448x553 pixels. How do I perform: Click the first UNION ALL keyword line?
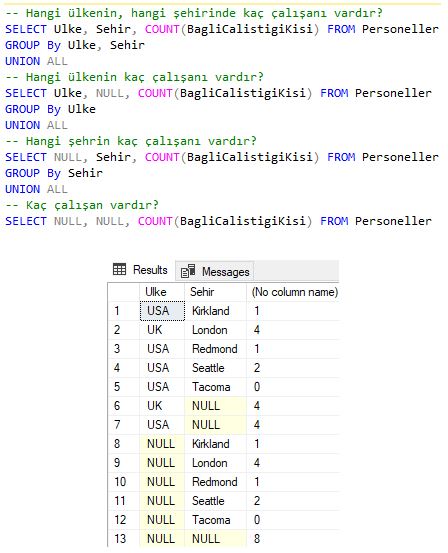click(36, 61)
